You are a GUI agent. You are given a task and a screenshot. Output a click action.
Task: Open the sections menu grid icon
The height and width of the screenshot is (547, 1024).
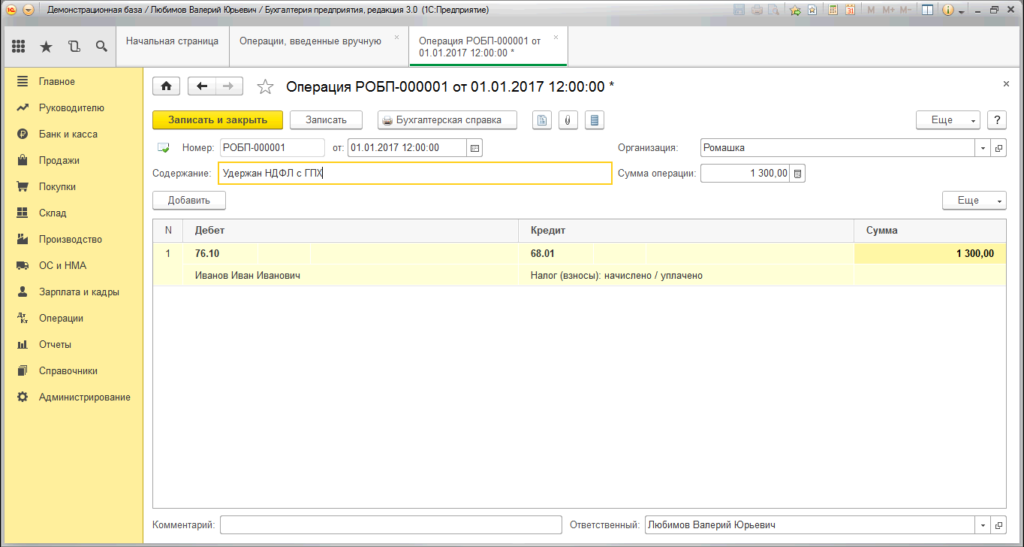(x=18, y=46)
